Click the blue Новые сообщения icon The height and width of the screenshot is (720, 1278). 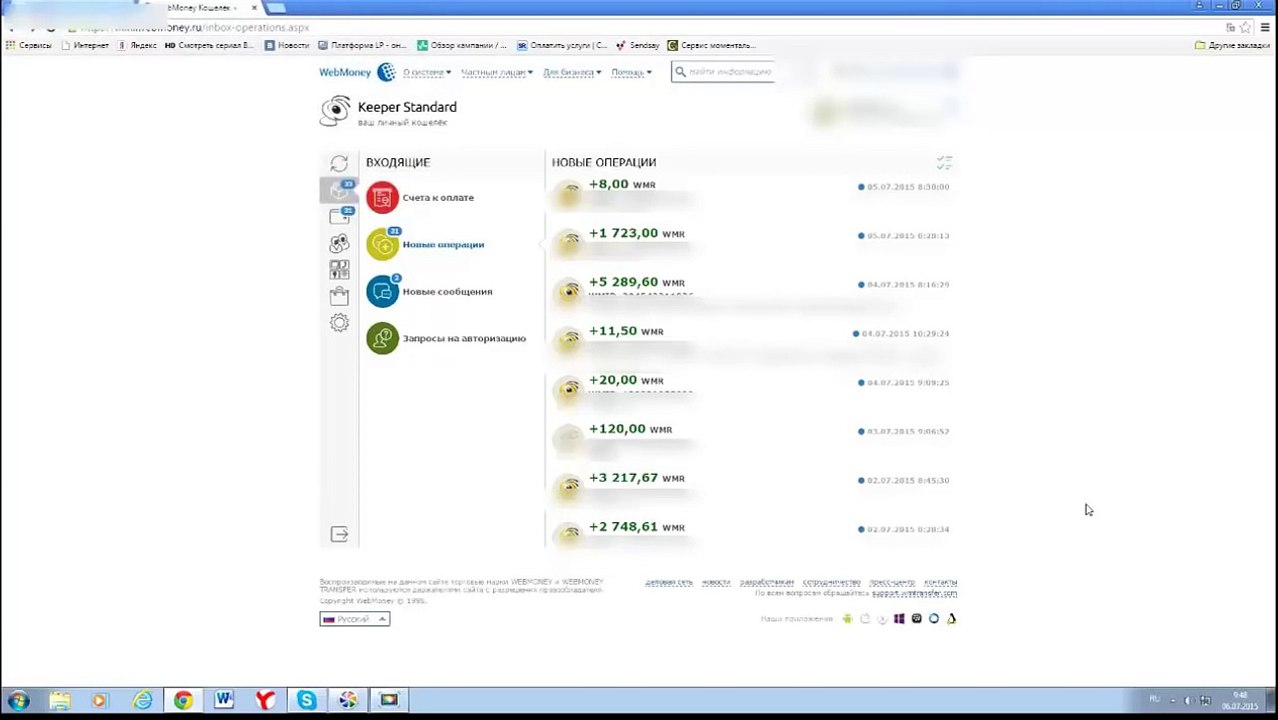[382, 291]
